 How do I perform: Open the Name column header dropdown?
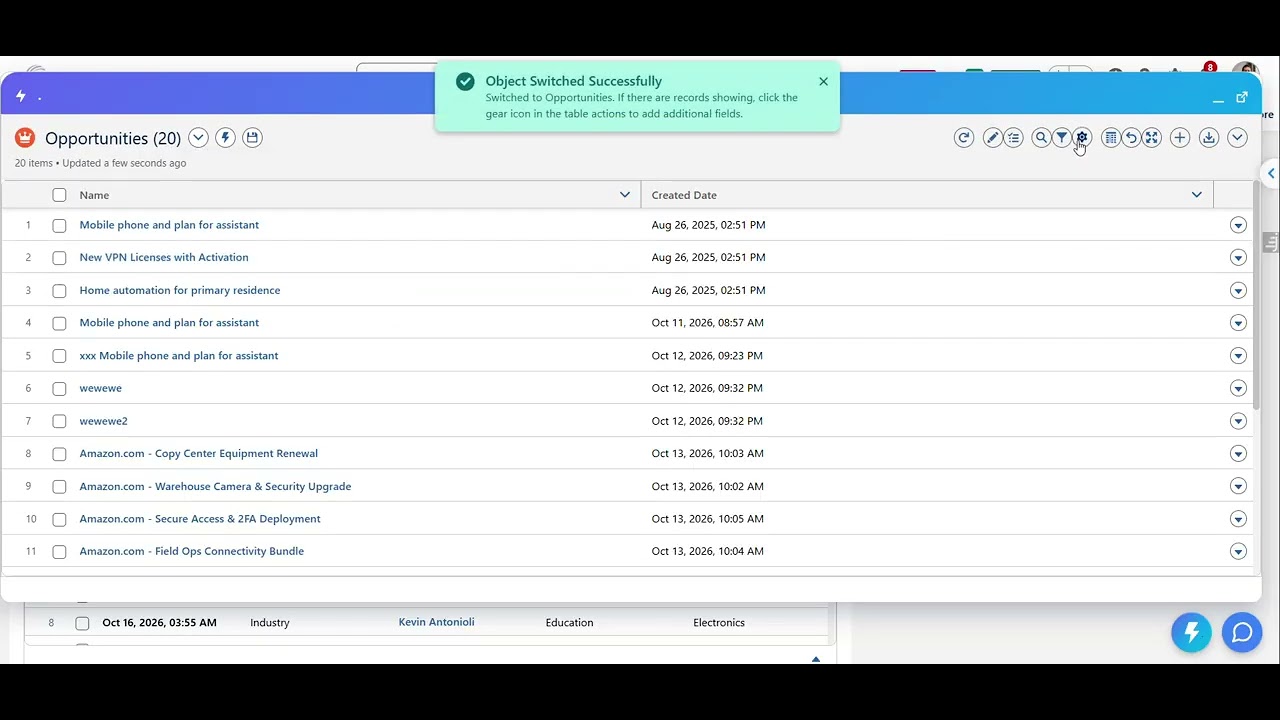click(625, 195)
